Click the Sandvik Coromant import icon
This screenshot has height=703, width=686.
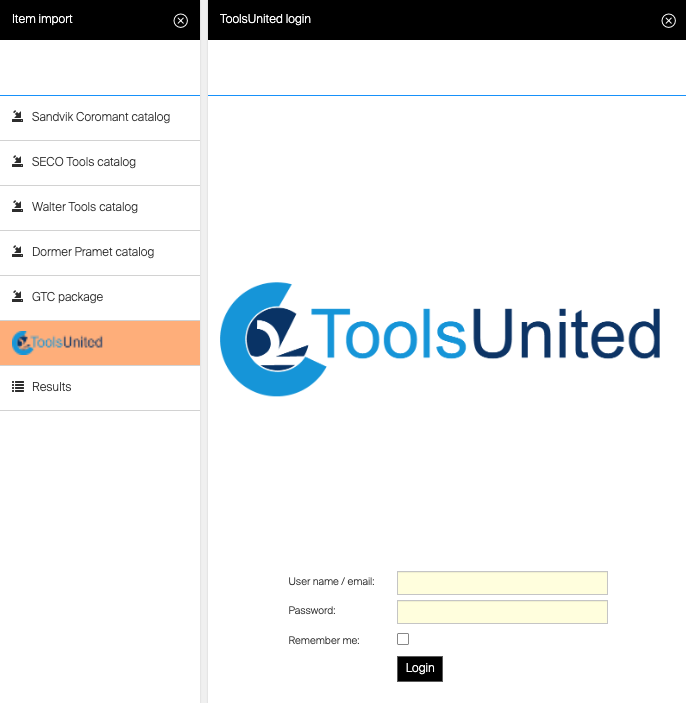(17, 117)
